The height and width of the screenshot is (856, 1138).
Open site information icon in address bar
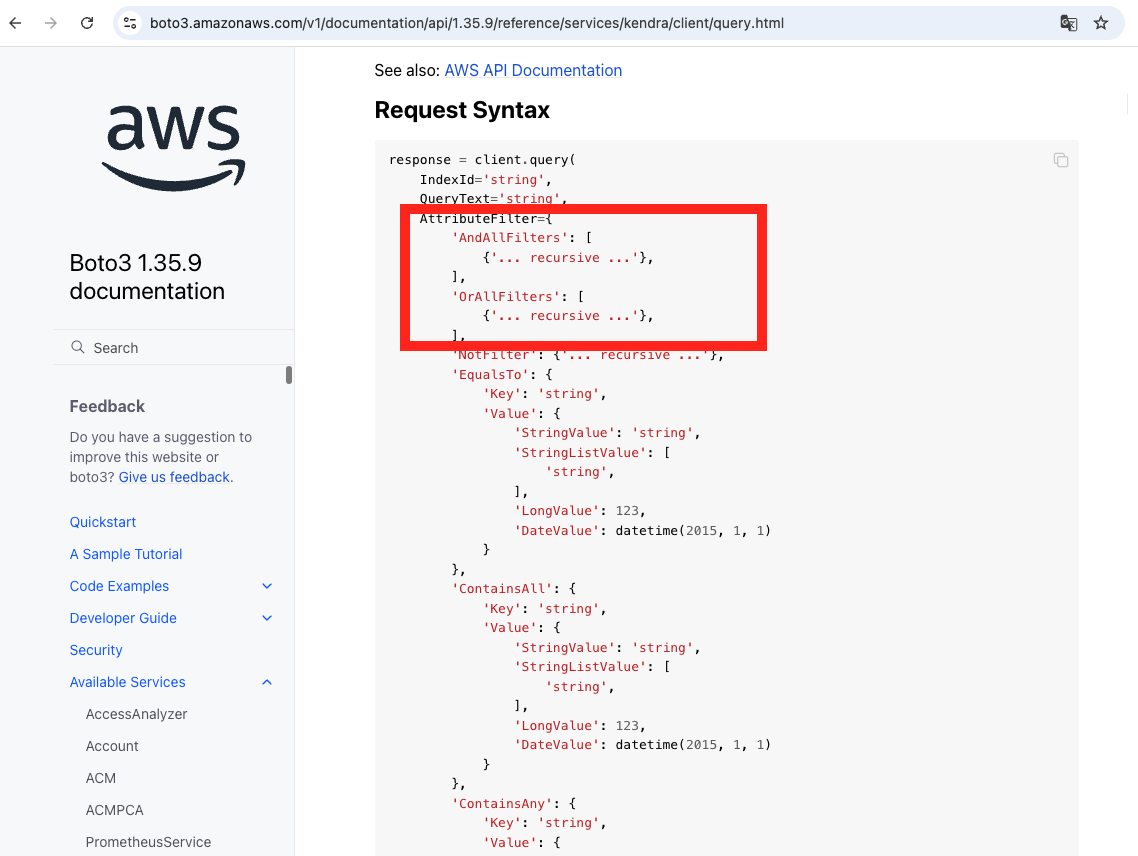[130, 23]
